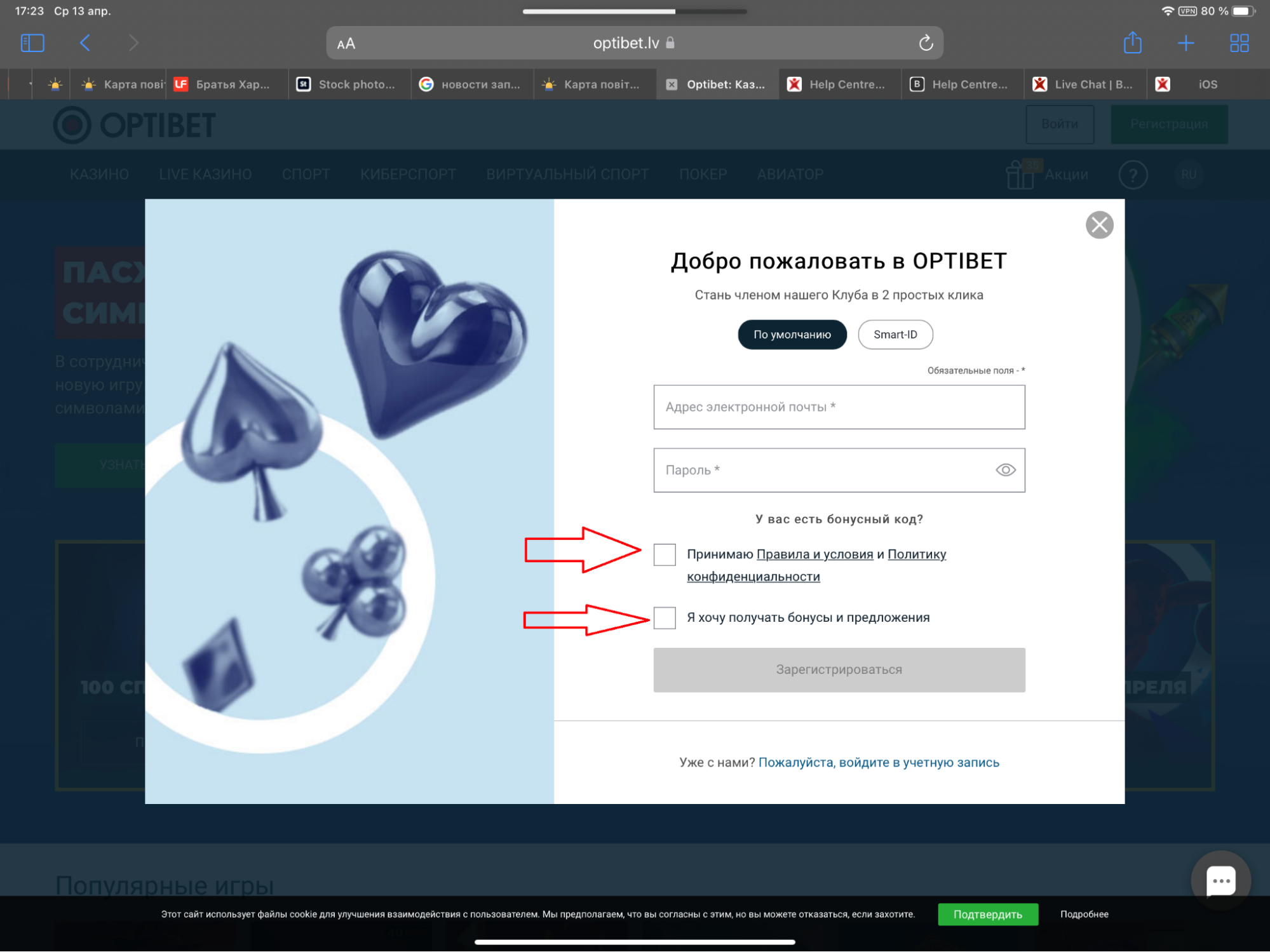Screen dimensions: 1270x952
Task: Select the Smart-ID registration option
Action: [x=895, y=335]
